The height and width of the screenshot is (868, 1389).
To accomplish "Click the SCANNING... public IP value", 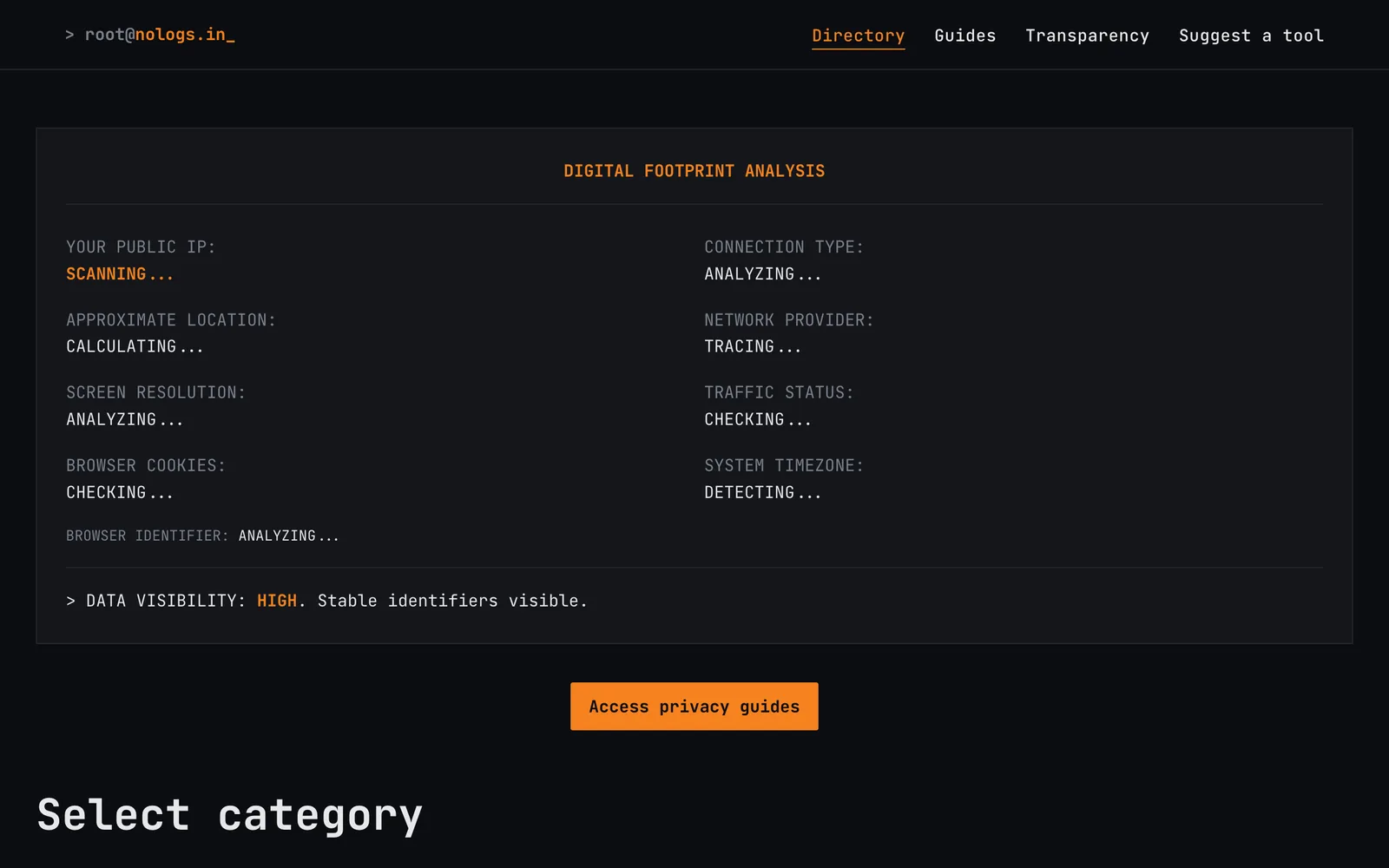I will pos(120,273).
